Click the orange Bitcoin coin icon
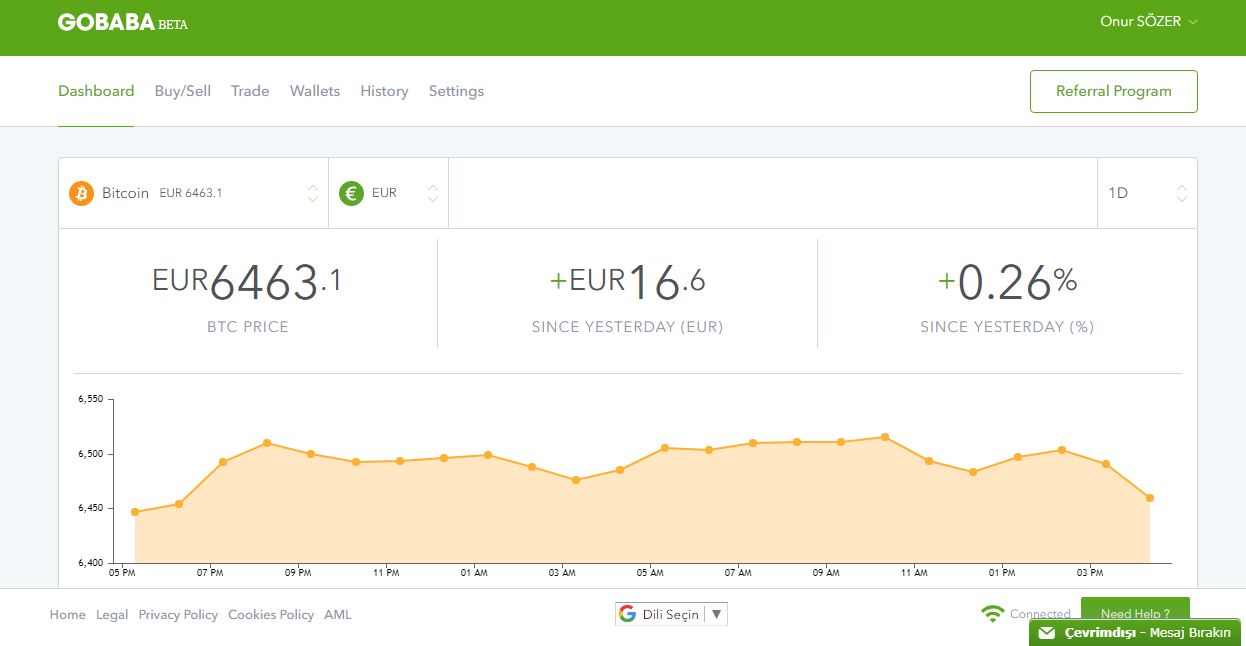Image resolution: width=1246 pixels, height=646 pixels. (x=82, y=193)
